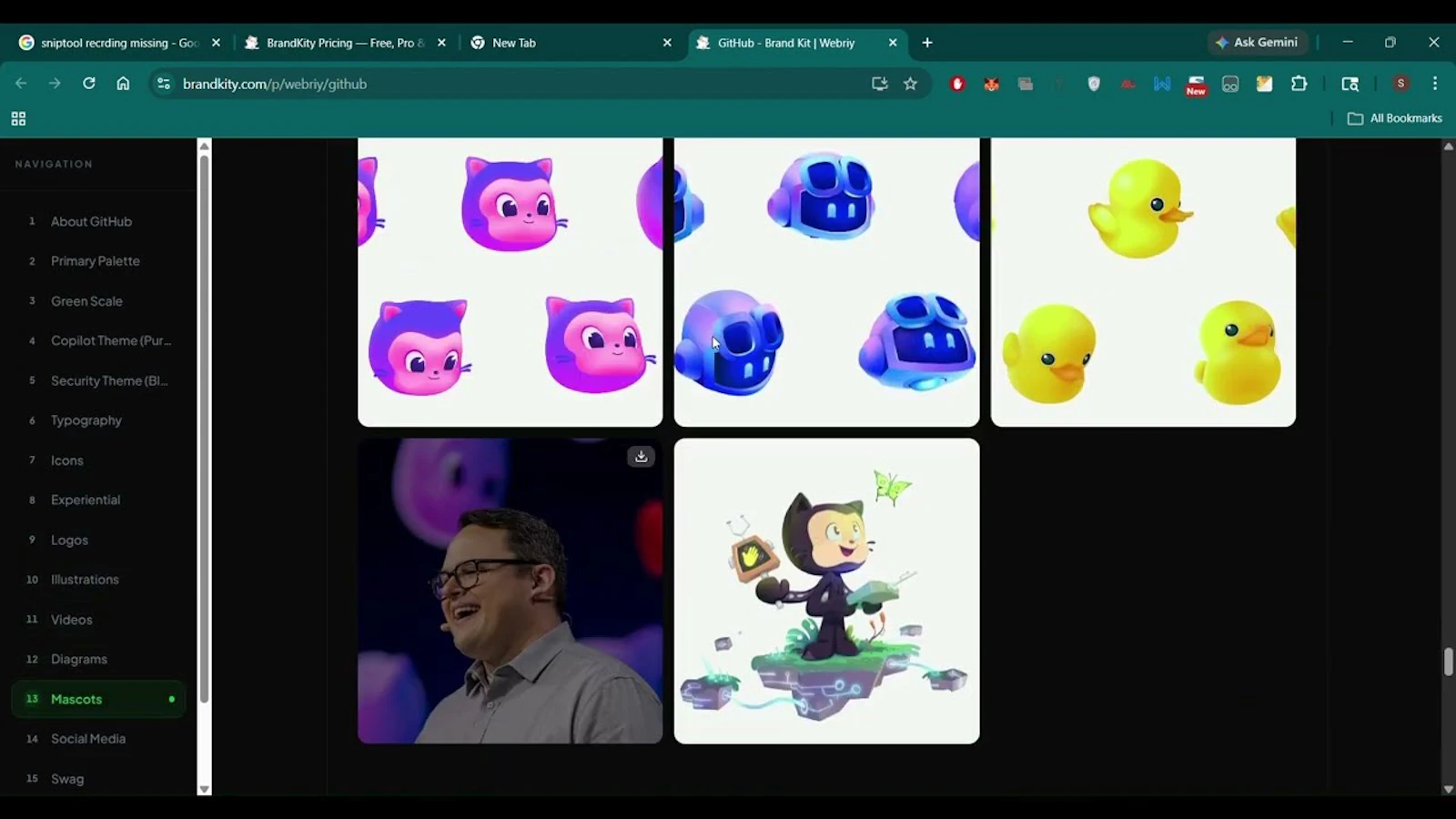The width and height of the screenshot is (1456, 819).
Task: Reload the BrandKity page
Action: pos(88,84)
